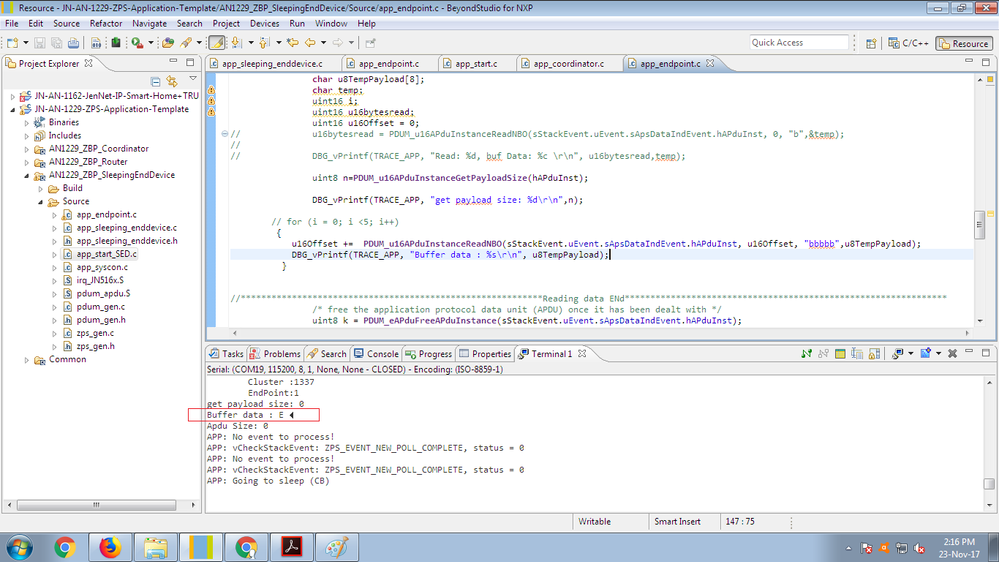Open Adobe Reader from taskbar
Viewport: 999px width, 562px height.
point(291,547)
